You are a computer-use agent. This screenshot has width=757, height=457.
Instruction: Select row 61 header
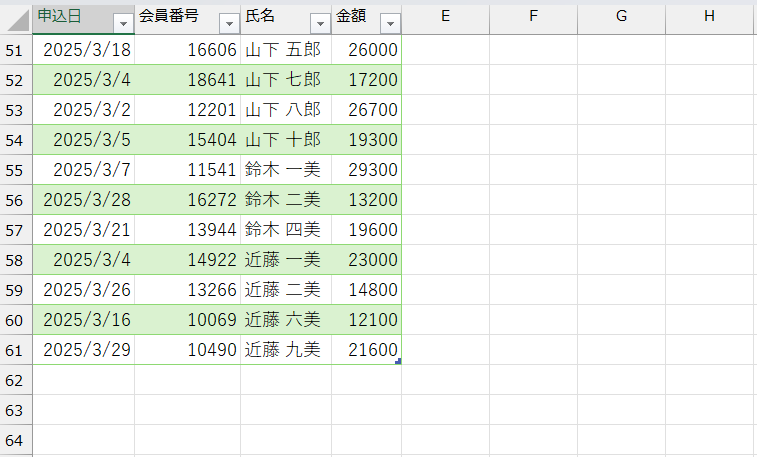pos(16,349)
